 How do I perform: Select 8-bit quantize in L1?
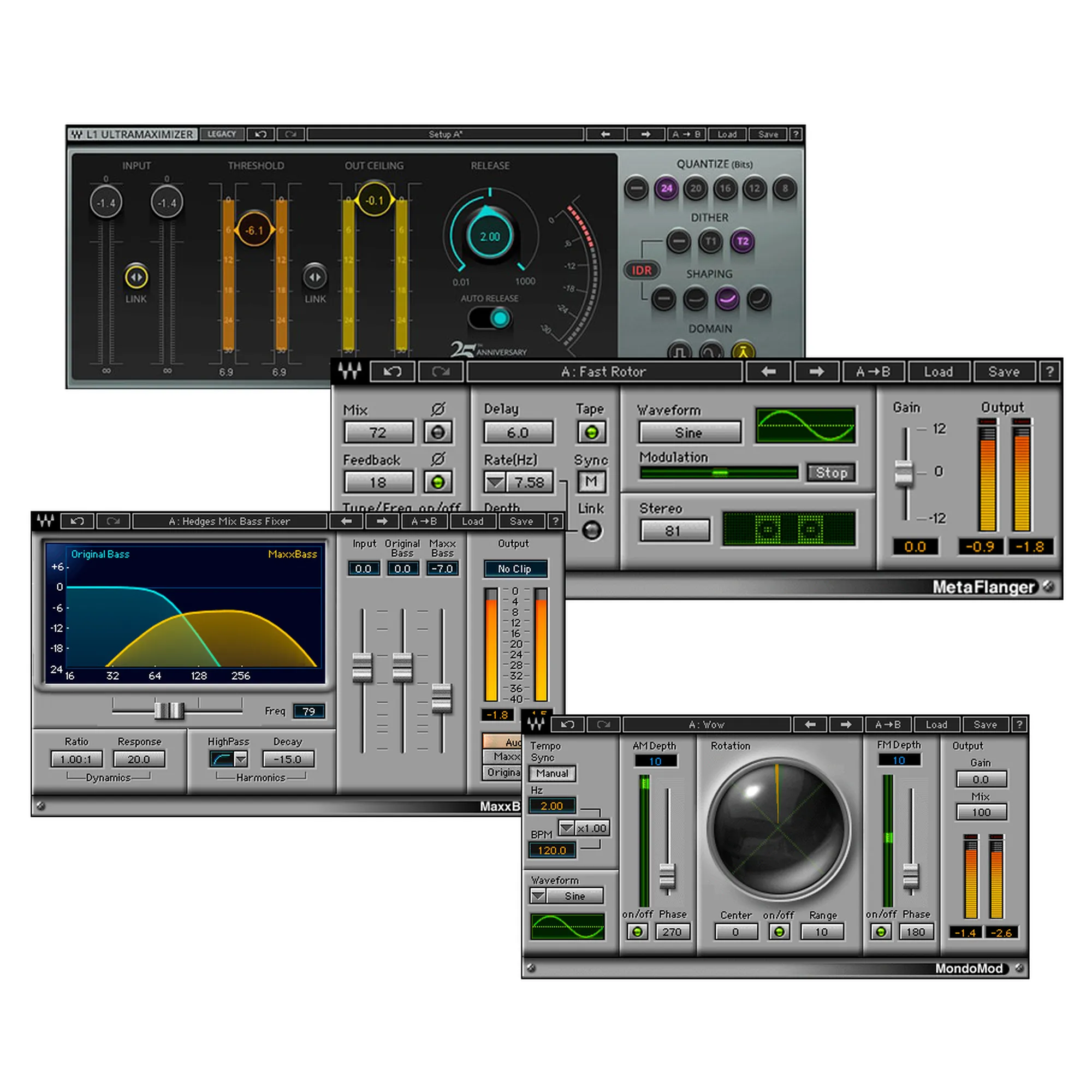coord(785,188)
